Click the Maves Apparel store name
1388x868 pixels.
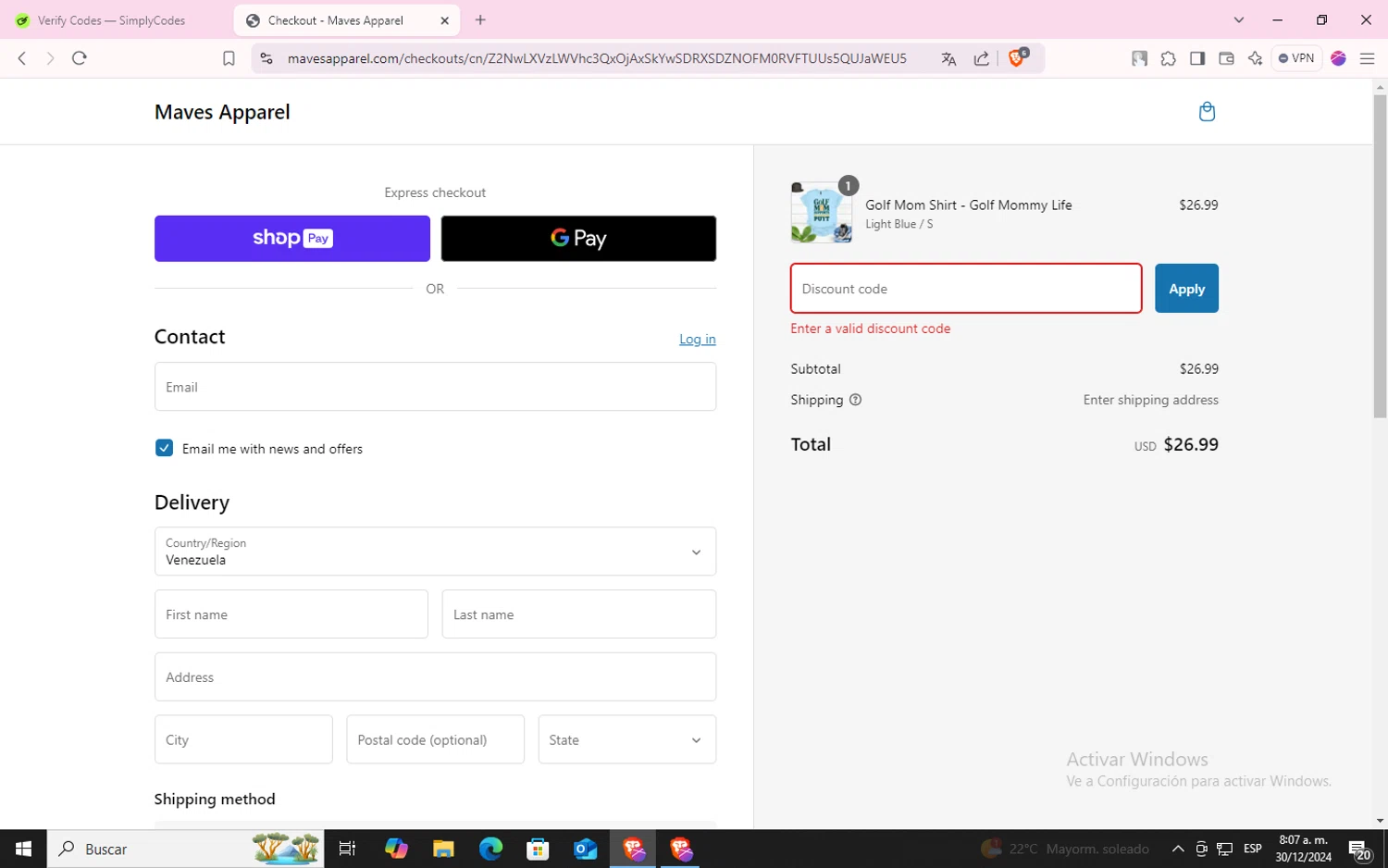point(222,112)
